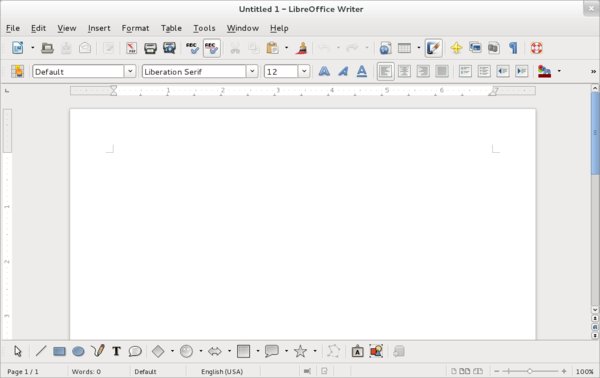Insert a hyperlink via Hyperlink icon
The height and width of the screenshot is (378, 600).
pos(385,48)
